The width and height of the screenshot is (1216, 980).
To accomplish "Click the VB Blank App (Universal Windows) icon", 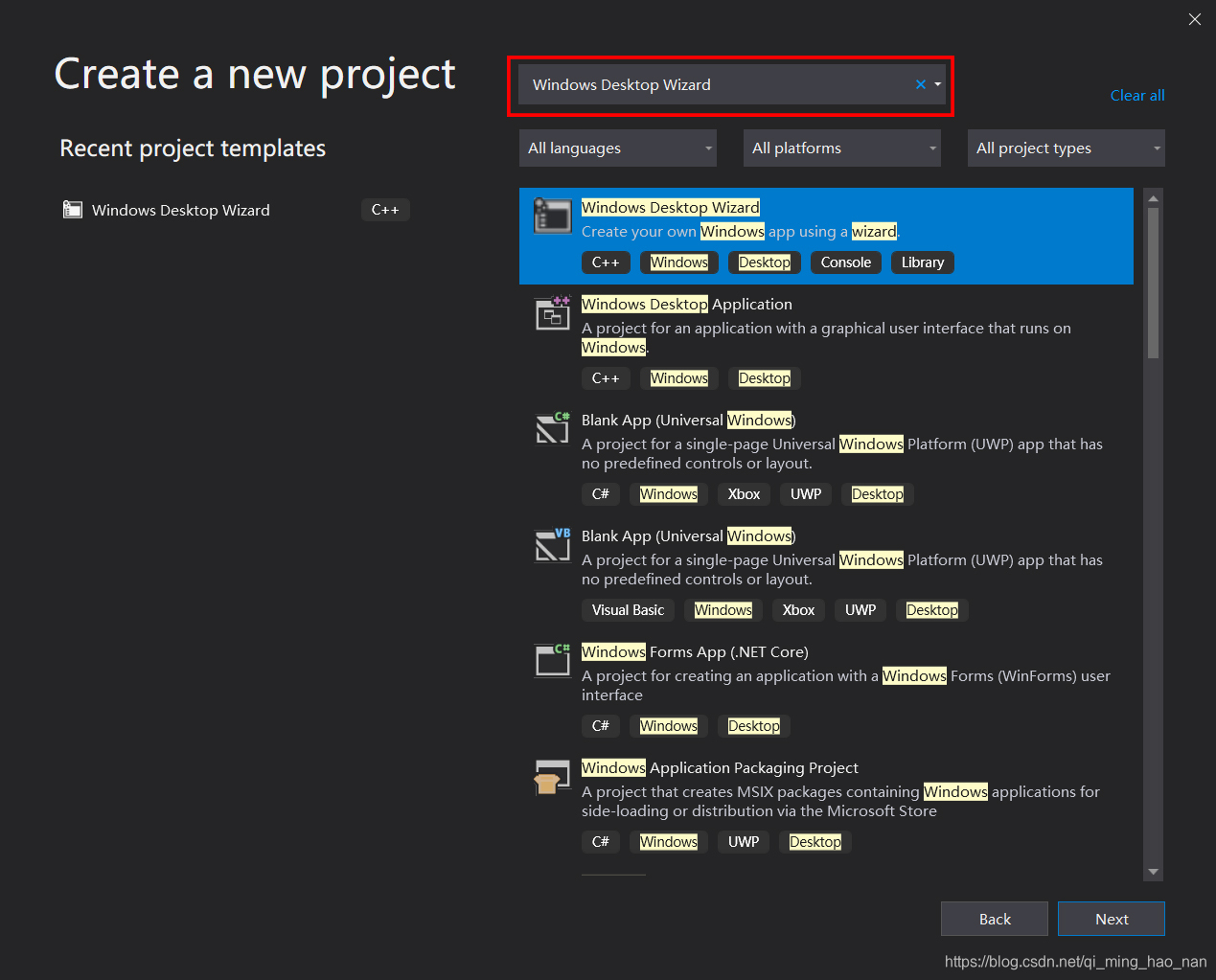I will pos(553,544).
